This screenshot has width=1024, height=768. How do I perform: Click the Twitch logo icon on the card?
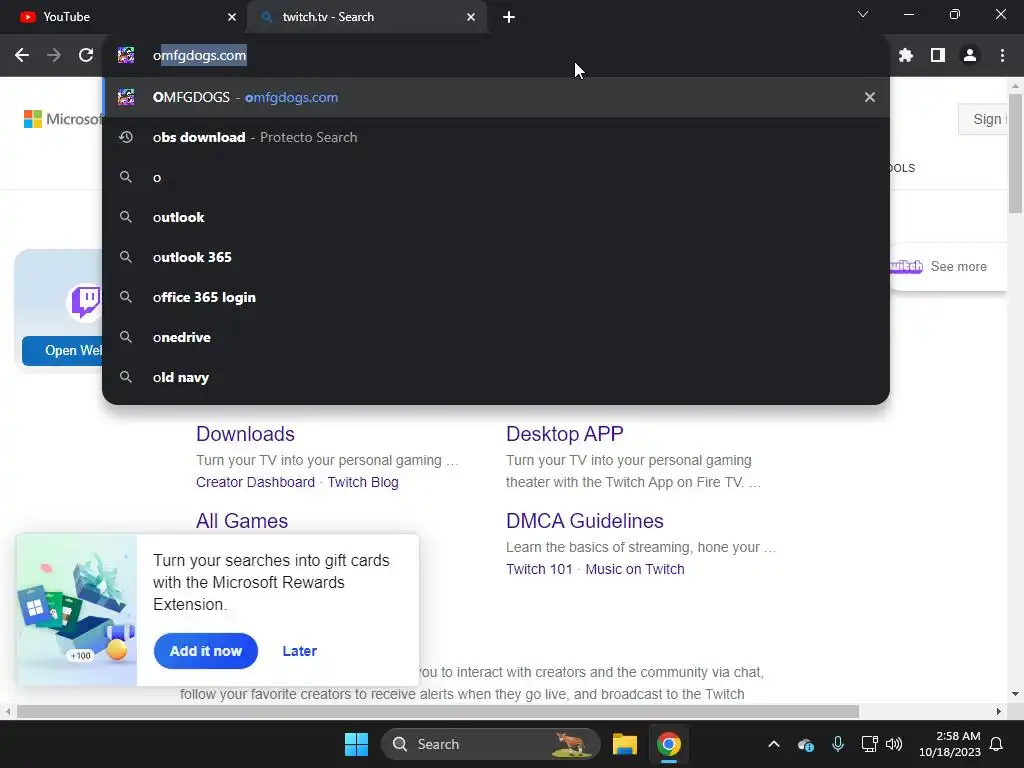click(86, 302)
